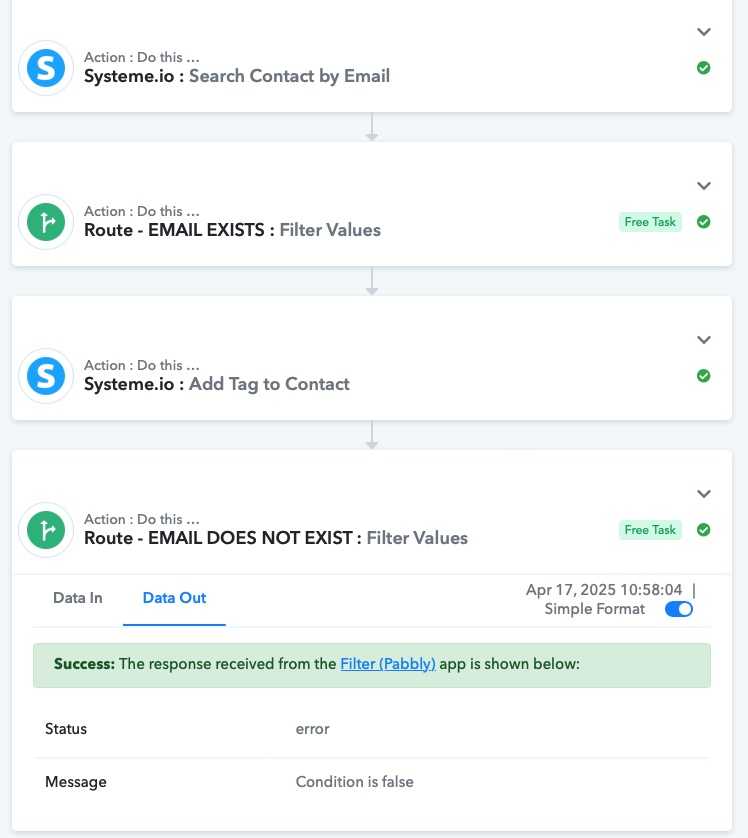Expand the Add Tag to Contact step
This screenshot has width=748, height=838.
click(704, 340)
